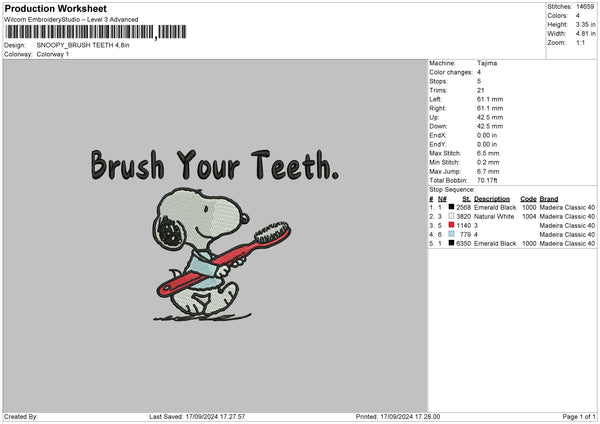Click 'Natural White' description in row 2

coord(494,217)
